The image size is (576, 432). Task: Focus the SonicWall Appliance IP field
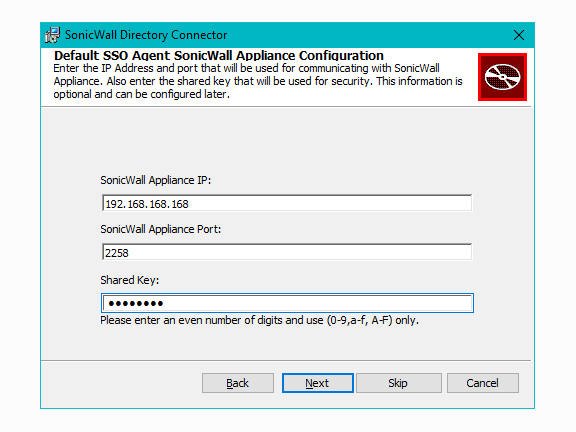[287, 203]
